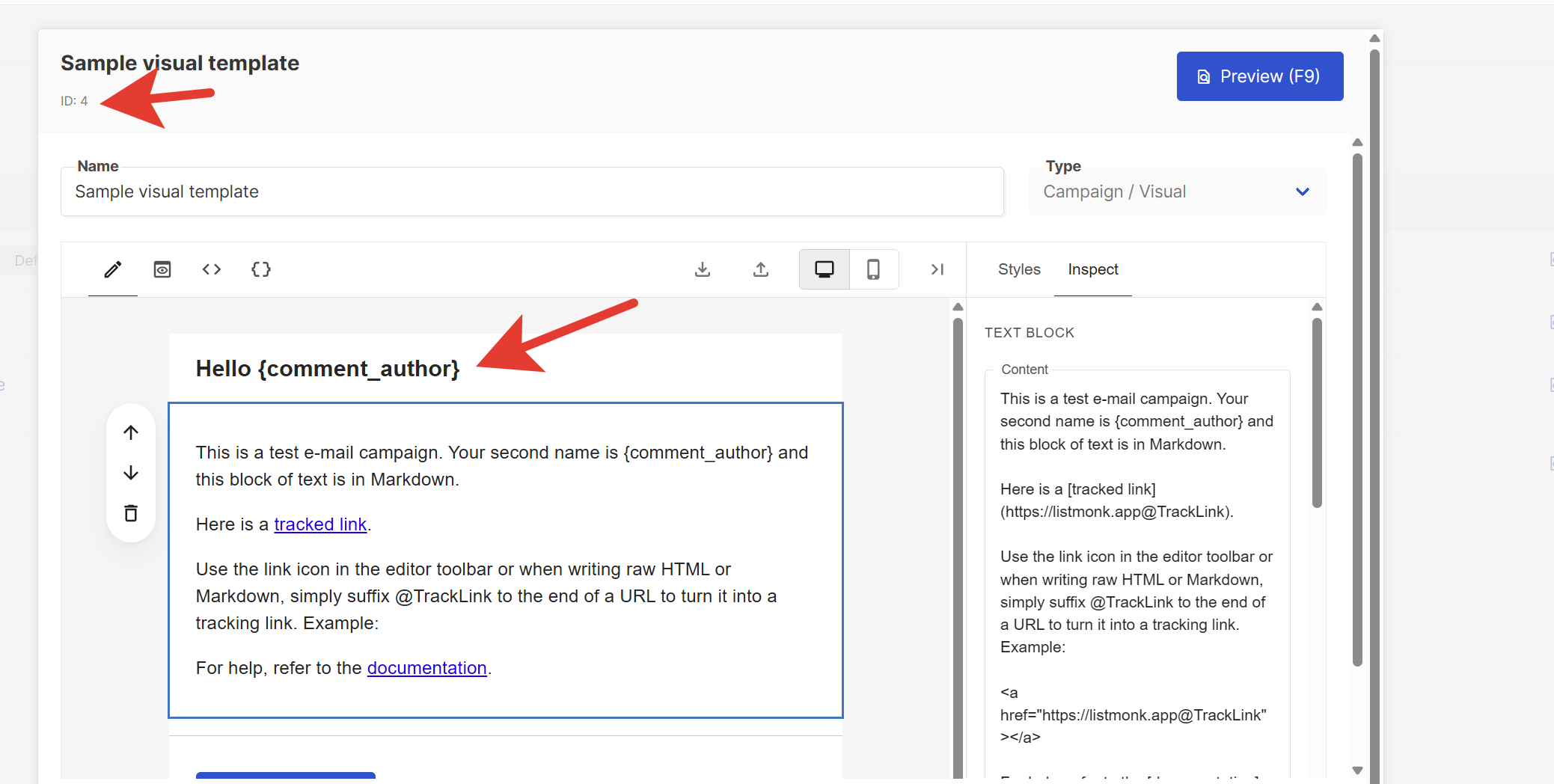Switch to the Inspect tab
This screenshot has width=1554, height=784.
[x=1092, y=269]
